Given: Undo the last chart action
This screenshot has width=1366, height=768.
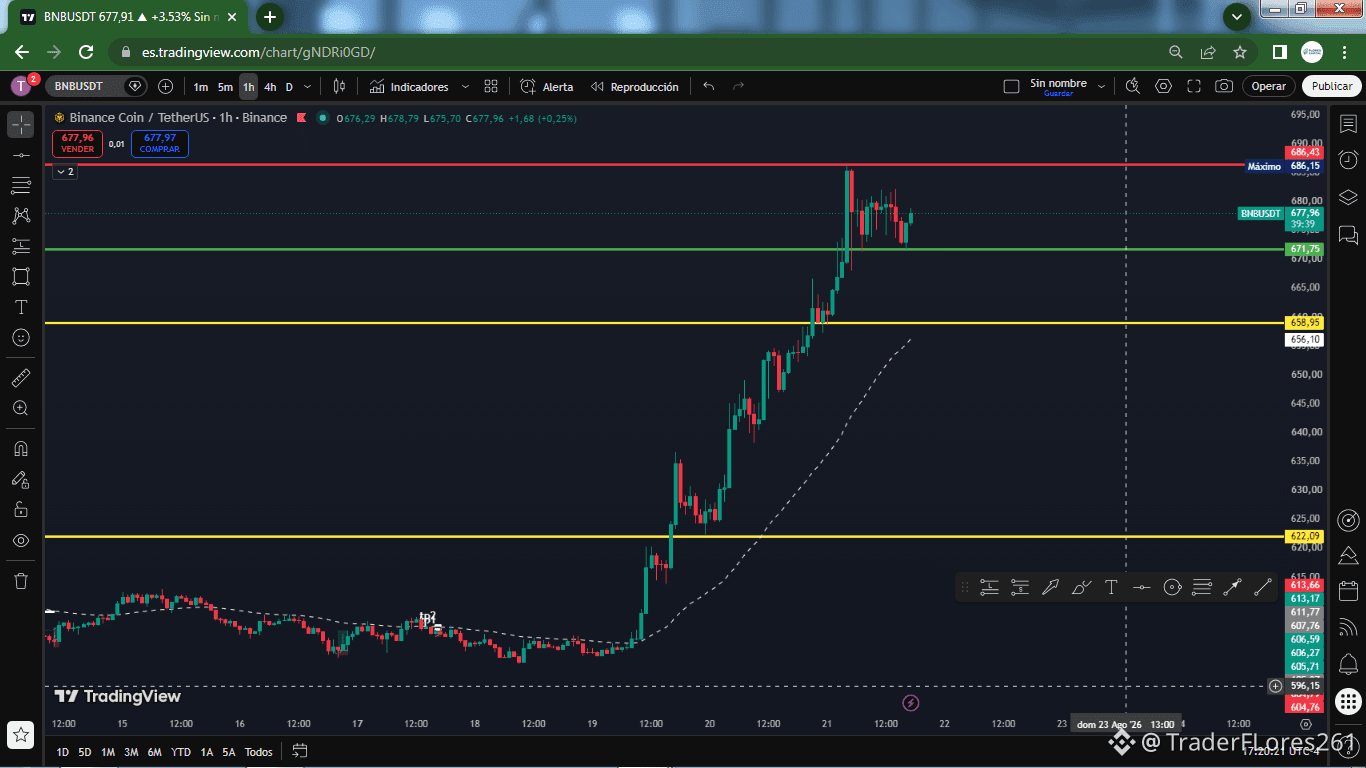Looking at the screenshot, I should [x=709, y=87].
